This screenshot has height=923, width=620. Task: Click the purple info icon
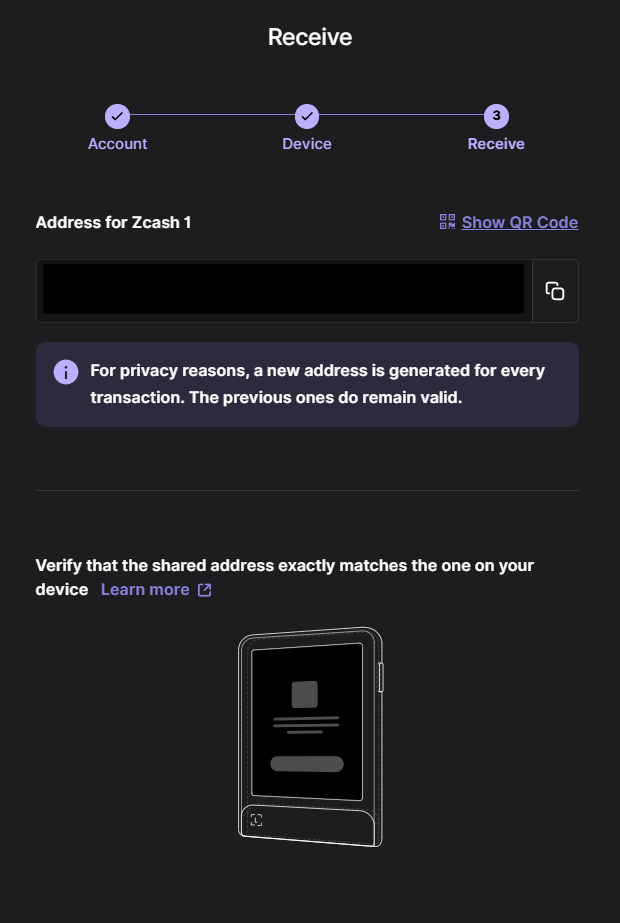pos(66,372)
